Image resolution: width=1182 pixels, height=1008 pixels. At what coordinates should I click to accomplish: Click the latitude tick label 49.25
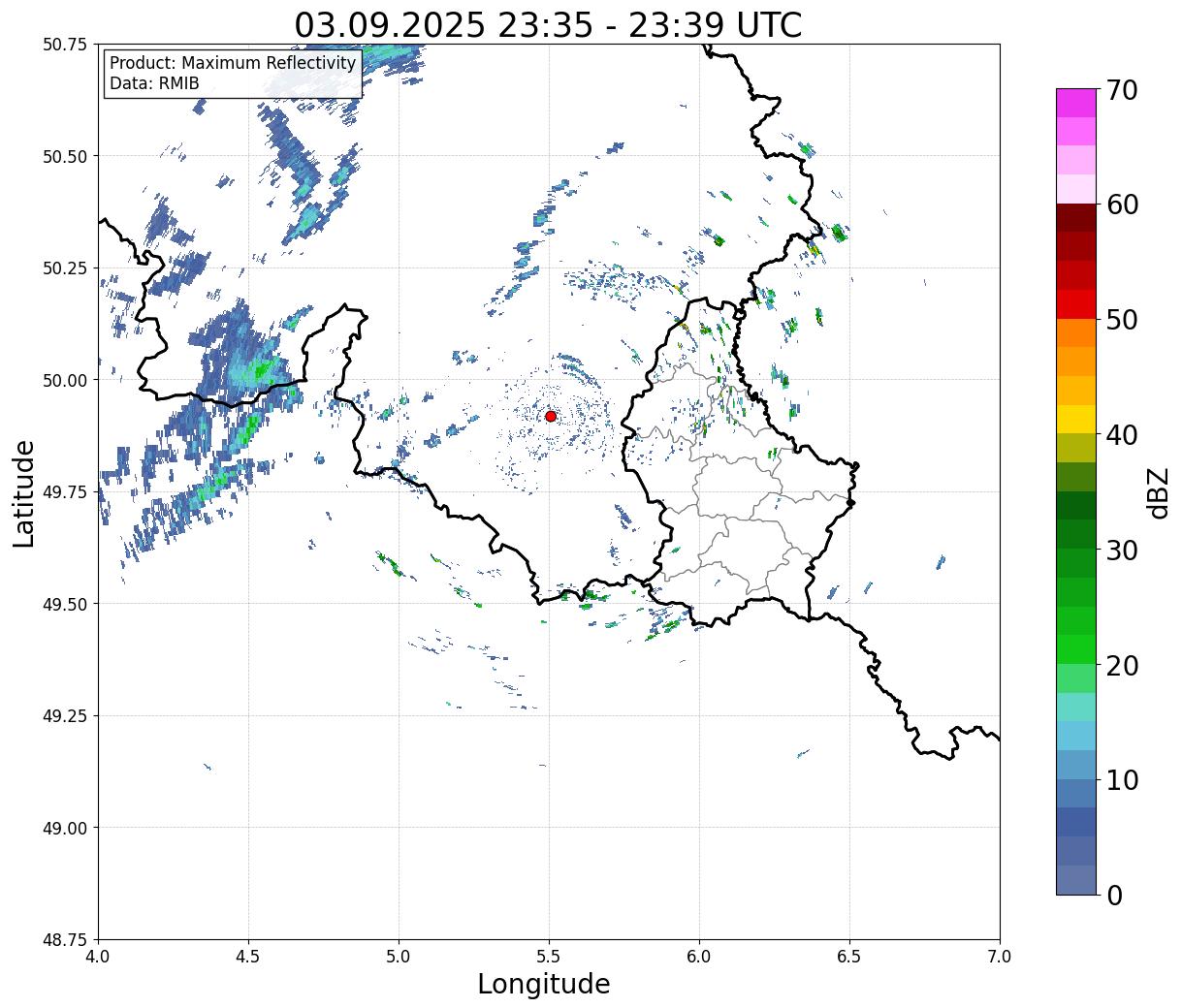coord(65,716)
